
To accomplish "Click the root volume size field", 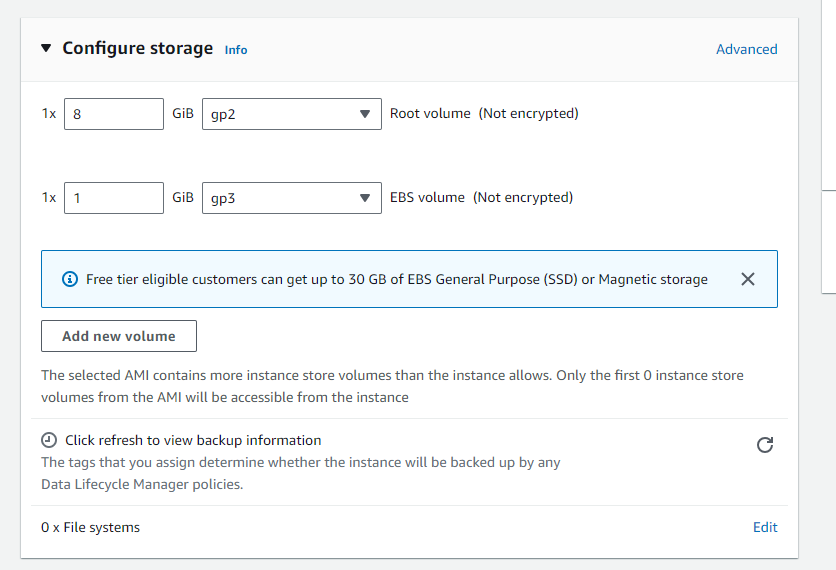I will [x=114, y=114].
